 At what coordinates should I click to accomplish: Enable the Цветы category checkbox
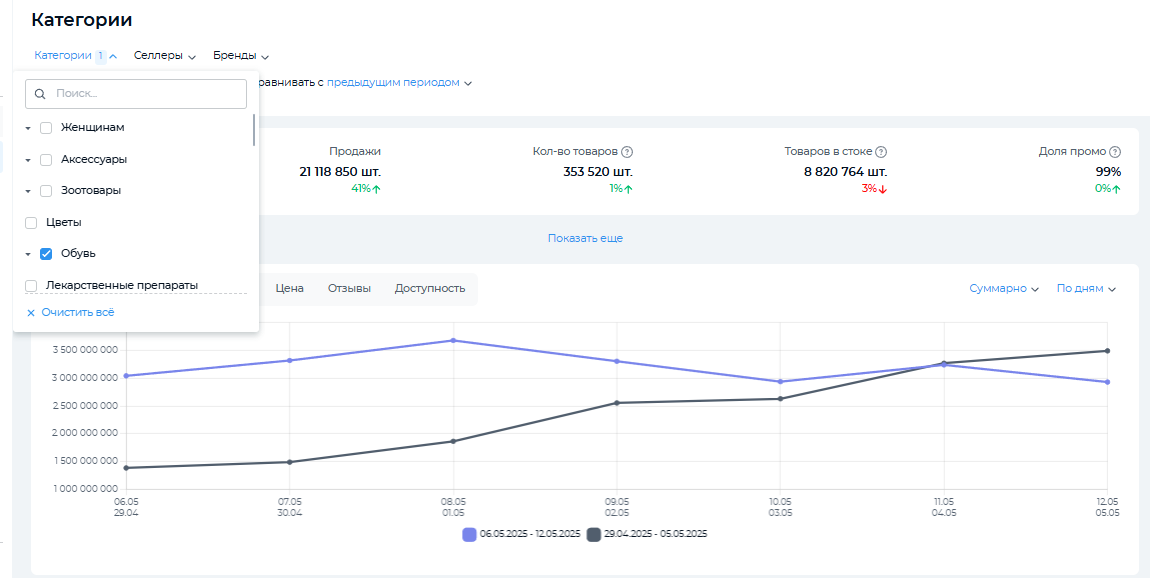coord(31,223)
